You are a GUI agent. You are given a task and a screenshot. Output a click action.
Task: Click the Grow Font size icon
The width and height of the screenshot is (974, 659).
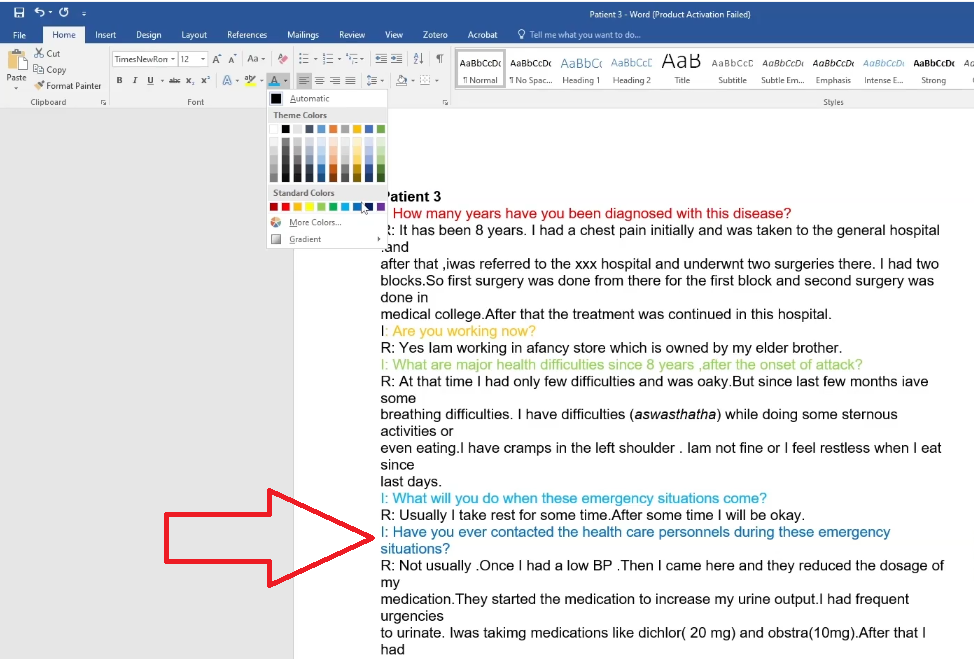tap(217, 59)
